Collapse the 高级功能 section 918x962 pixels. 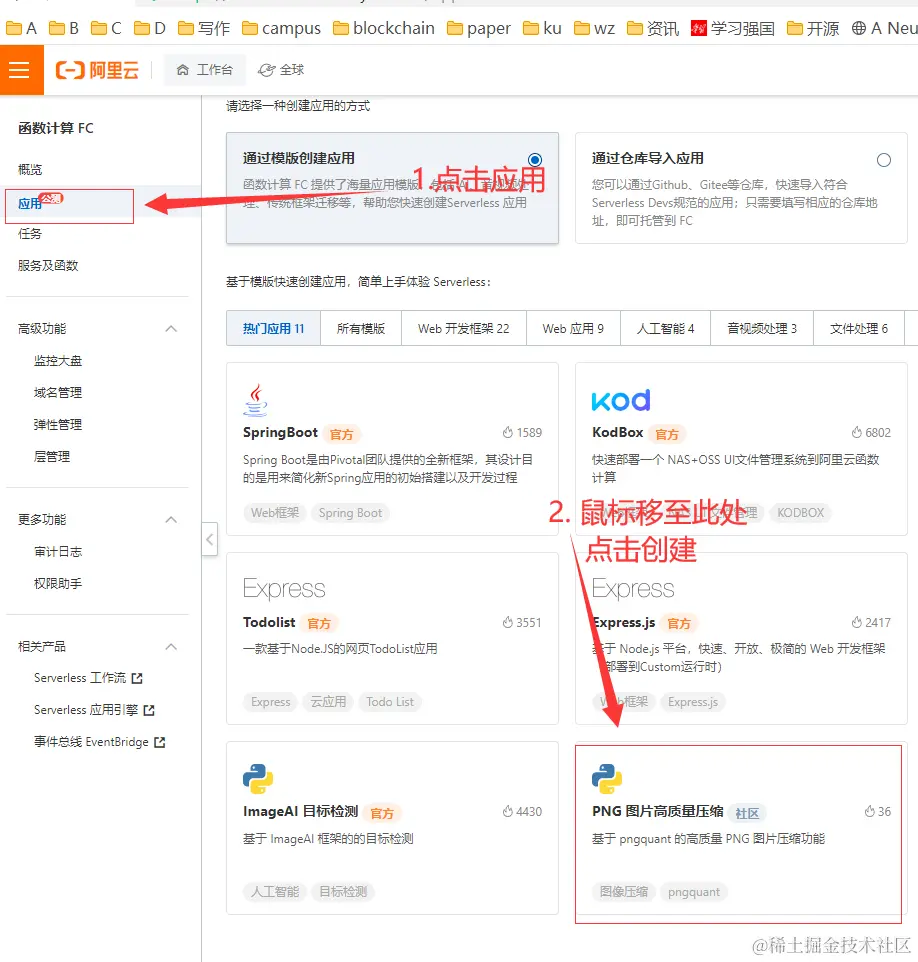171,329
